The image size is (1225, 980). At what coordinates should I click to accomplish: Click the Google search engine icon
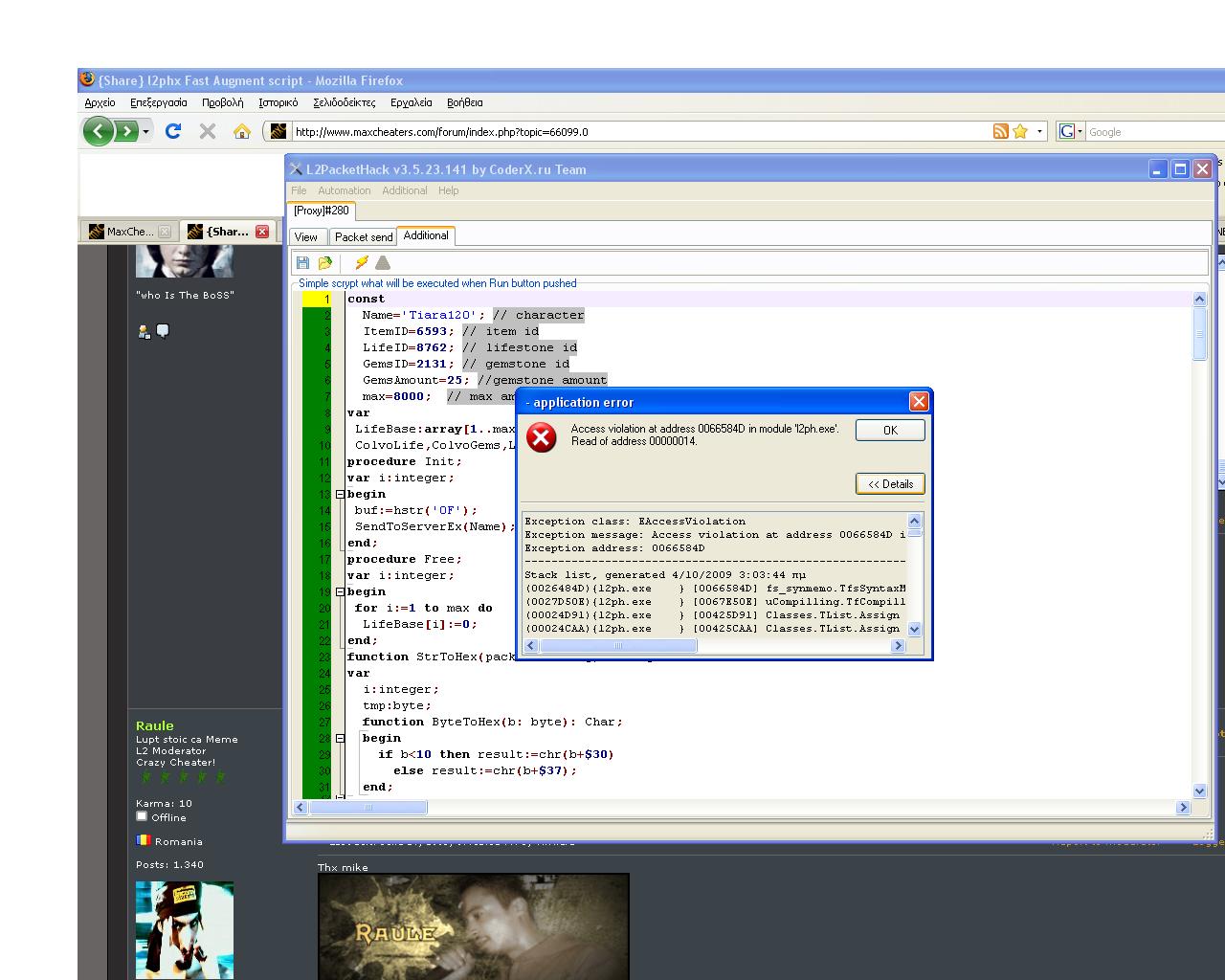1067,131
